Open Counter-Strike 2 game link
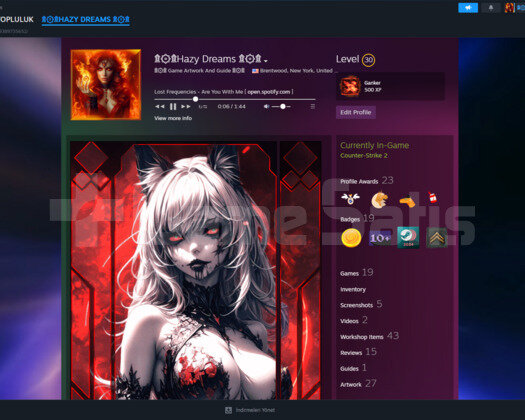 (x=364, y=155)
